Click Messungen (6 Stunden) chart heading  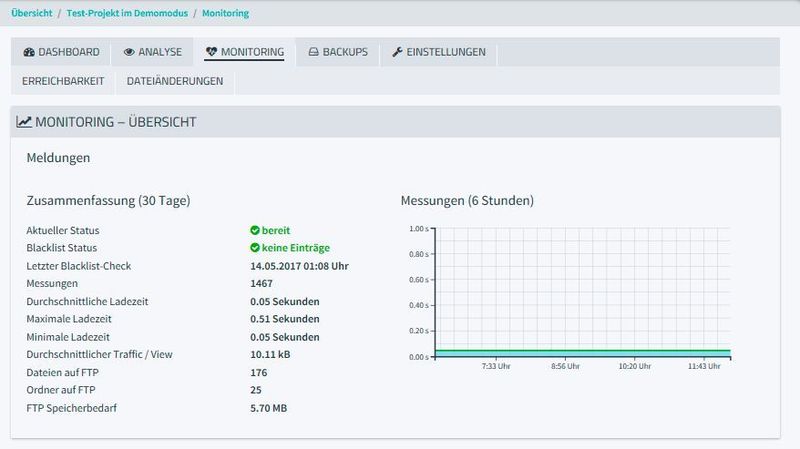click(467, 201)
